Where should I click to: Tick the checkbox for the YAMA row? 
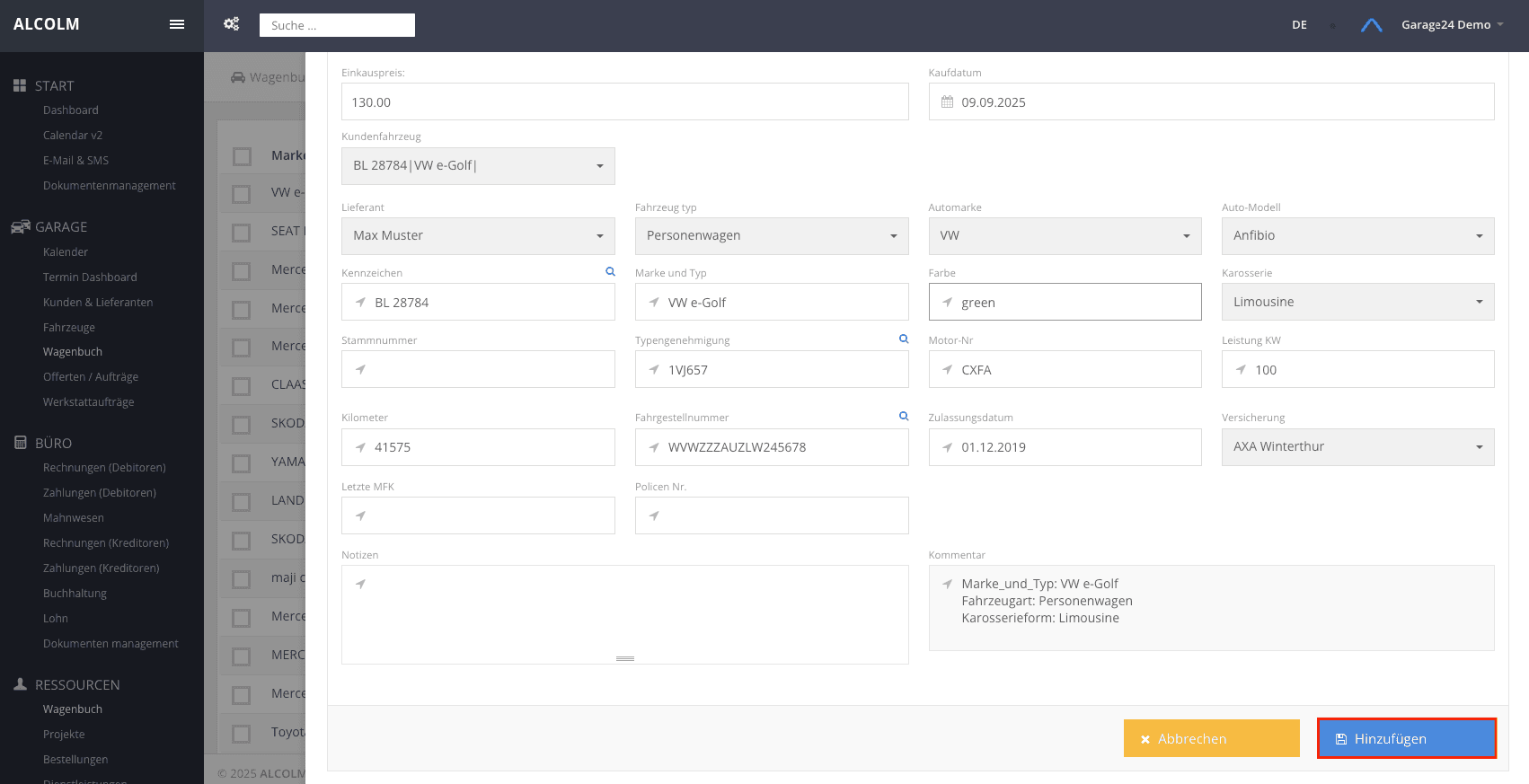click(x=242, y=463)
